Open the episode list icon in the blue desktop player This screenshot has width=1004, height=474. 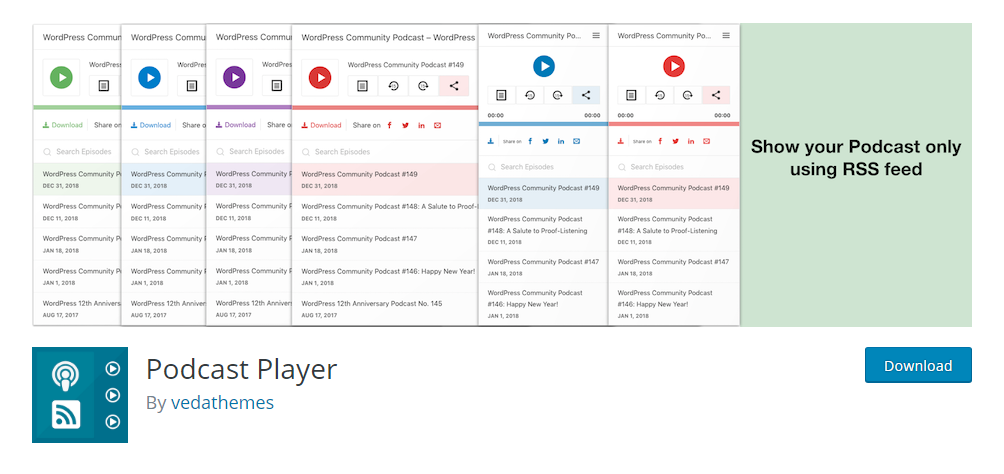tap(191, 86)
